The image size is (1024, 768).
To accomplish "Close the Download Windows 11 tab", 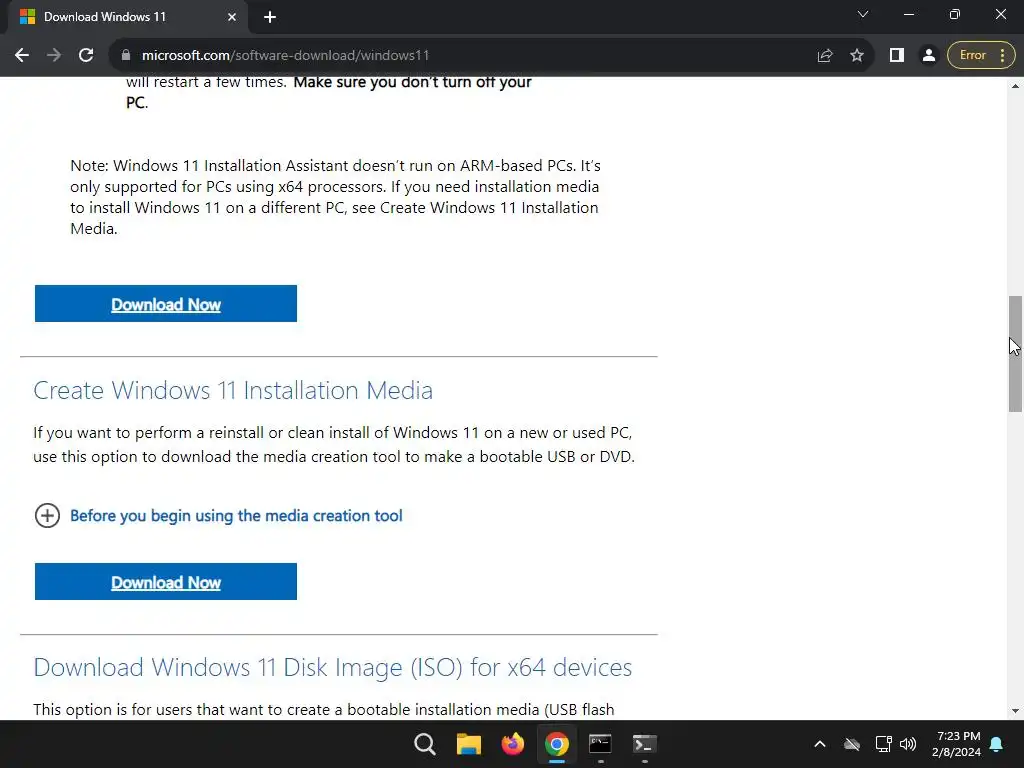I will click(232, 17).
